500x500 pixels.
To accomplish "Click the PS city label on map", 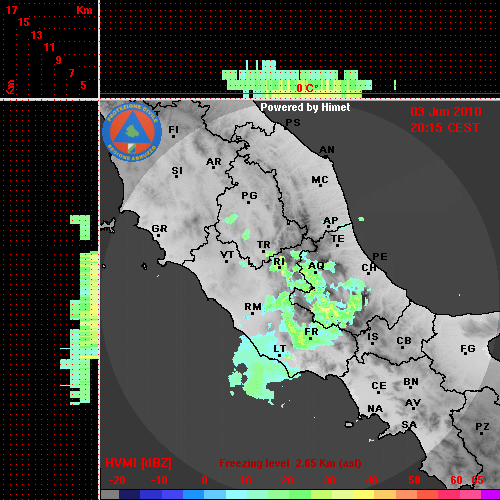I will [293, 123].
